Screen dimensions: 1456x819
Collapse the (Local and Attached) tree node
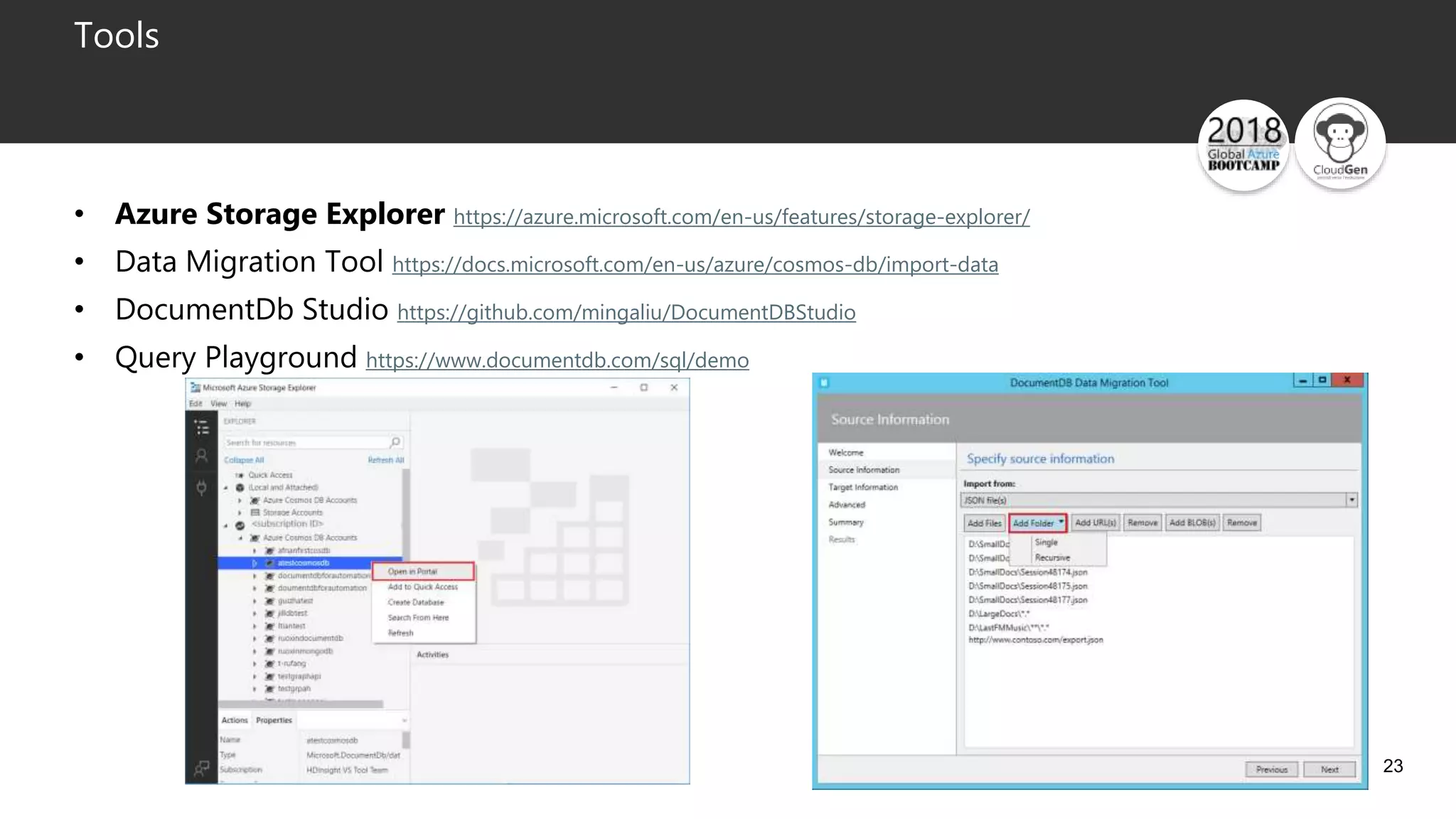point(226,488)
